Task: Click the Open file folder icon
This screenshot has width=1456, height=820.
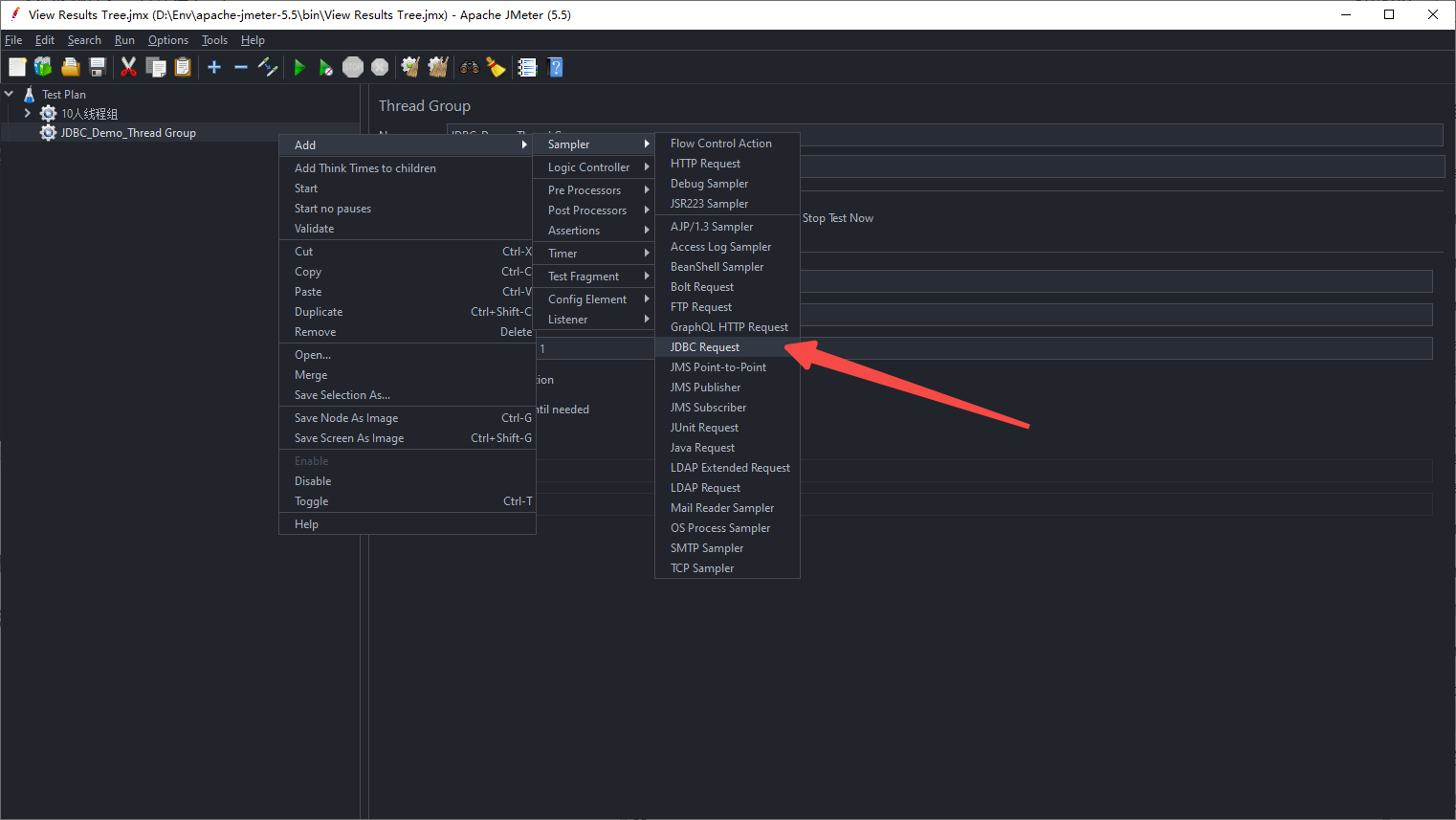Action: tap(71, 67)
